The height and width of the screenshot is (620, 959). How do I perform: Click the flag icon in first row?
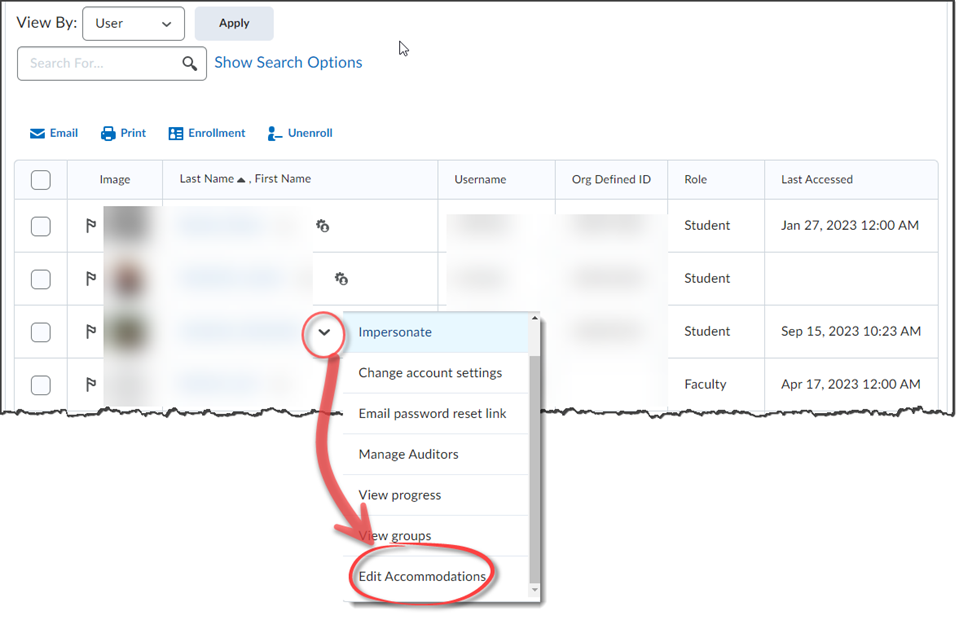coord(90,226)
